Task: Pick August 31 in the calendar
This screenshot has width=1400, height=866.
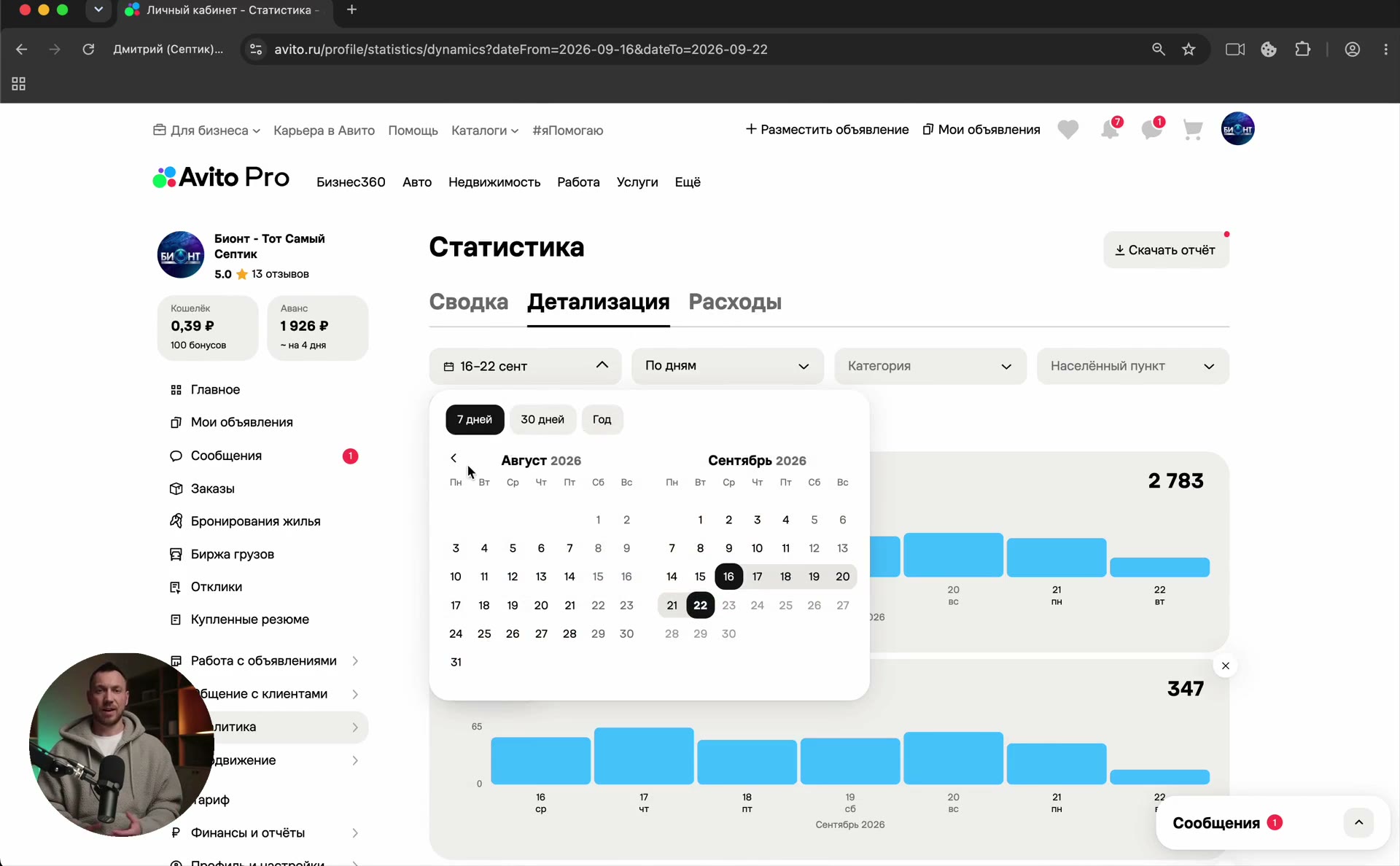Action: (x=456, y=662)
